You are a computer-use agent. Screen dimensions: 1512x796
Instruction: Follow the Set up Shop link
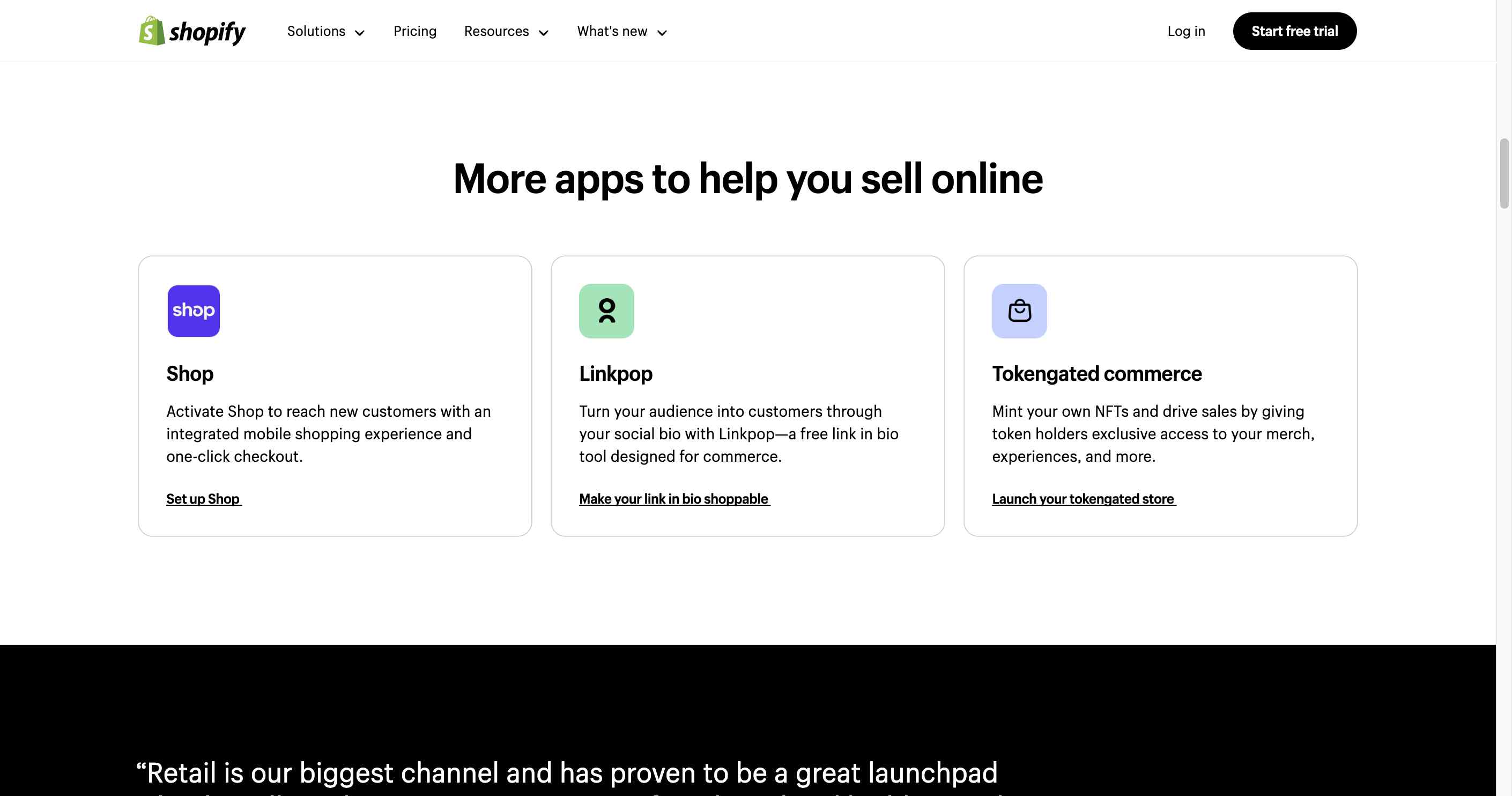pyautogui.click(x=204, y=499)
